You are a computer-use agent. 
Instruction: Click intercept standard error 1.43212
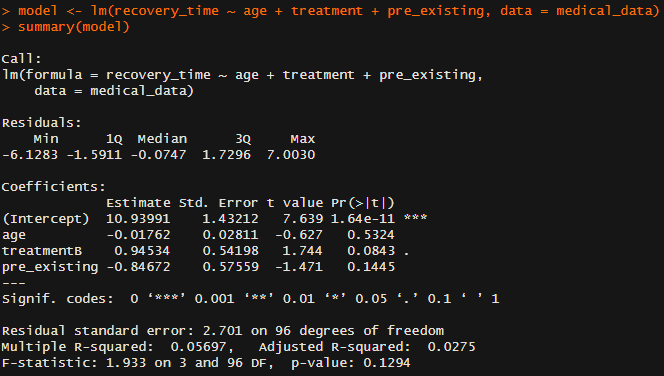230,219
